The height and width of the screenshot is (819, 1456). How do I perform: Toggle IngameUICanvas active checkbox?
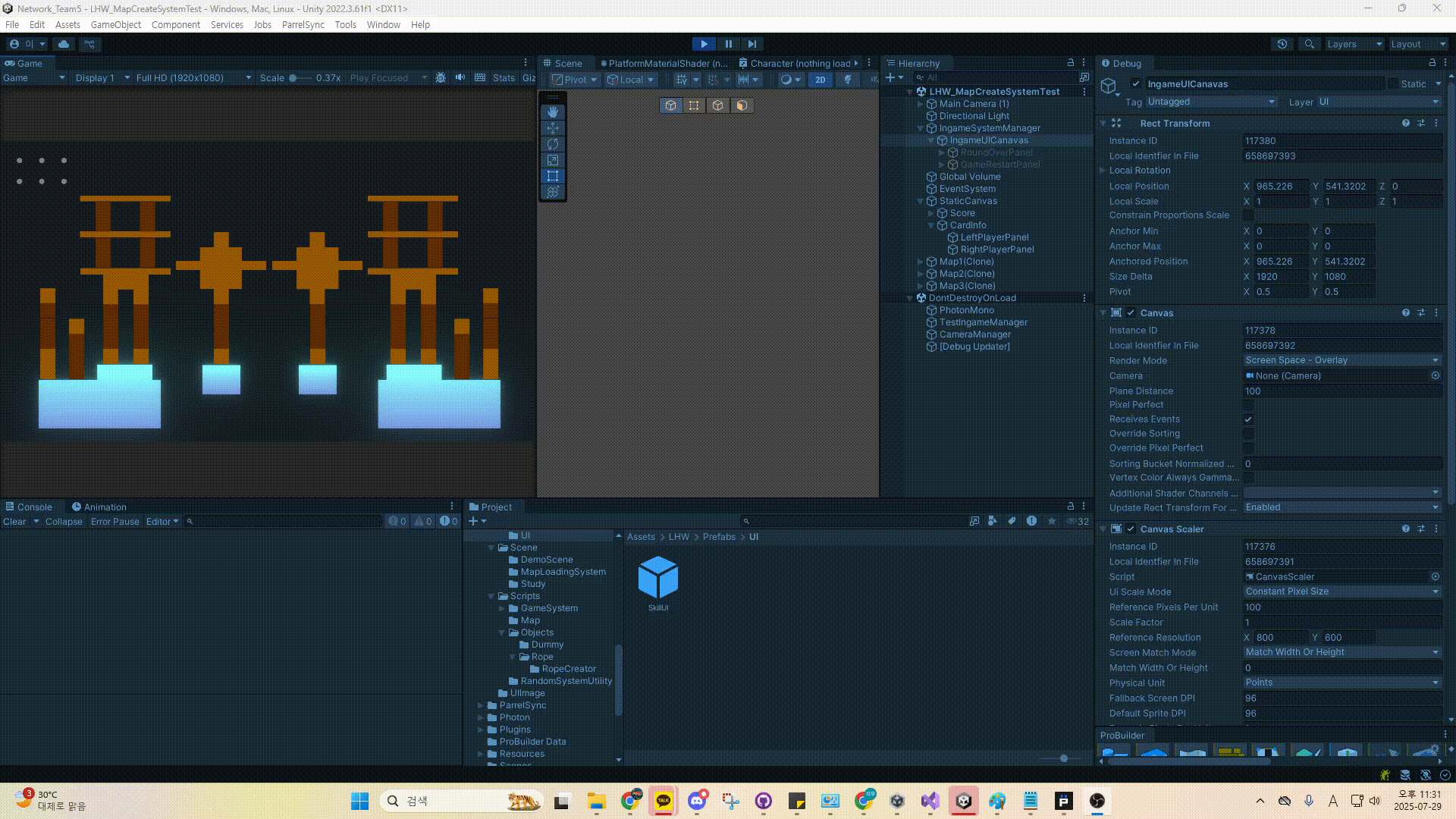(1135, 84)
